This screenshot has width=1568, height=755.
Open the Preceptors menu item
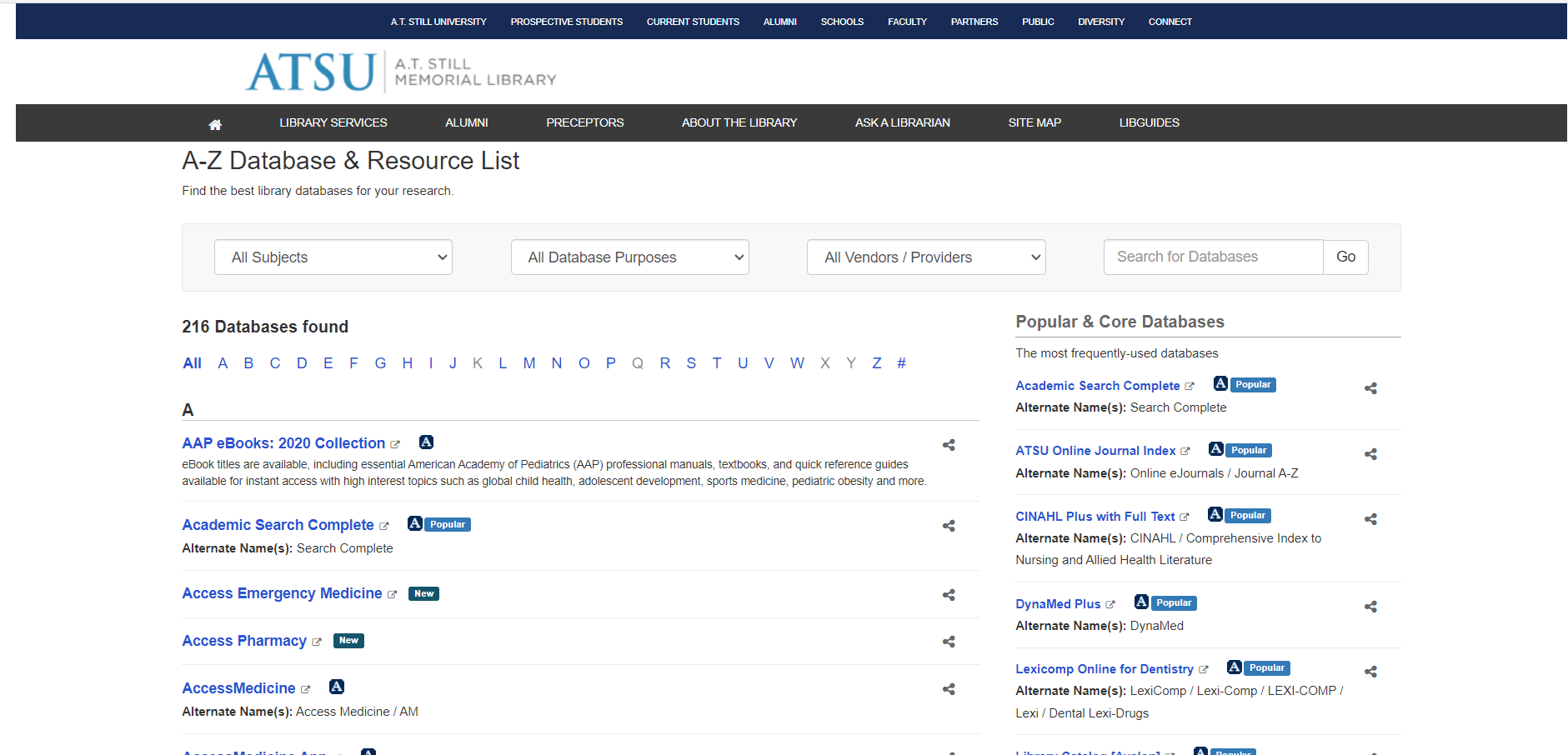pyautogui.click(x=585, y=122)
